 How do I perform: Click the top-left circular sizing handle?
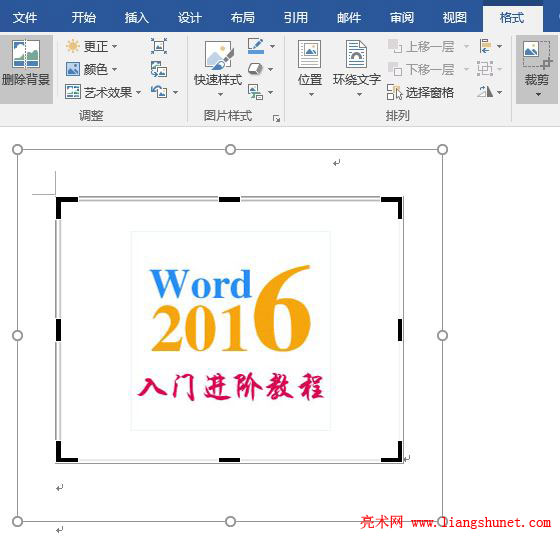click(17, 149)
